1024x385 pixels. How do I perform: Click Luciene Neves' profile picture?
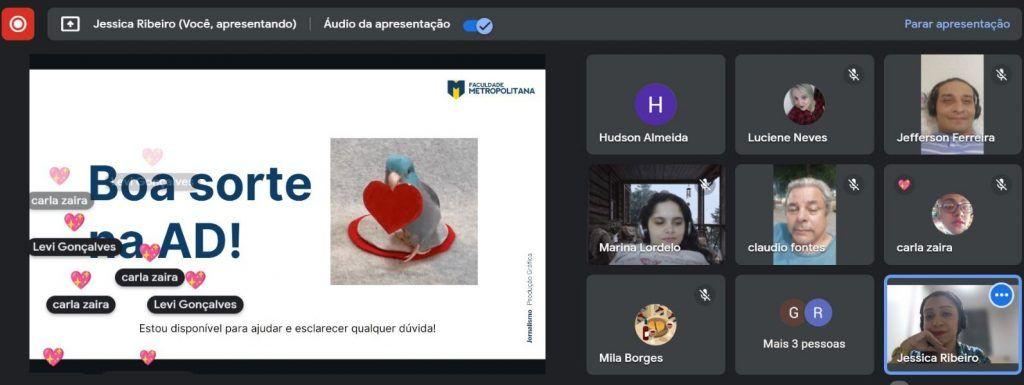(x=804, y=104)
